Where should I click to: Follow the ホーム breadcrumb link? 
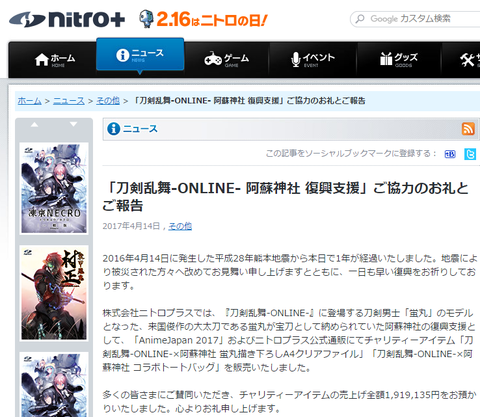click(29, 101)
